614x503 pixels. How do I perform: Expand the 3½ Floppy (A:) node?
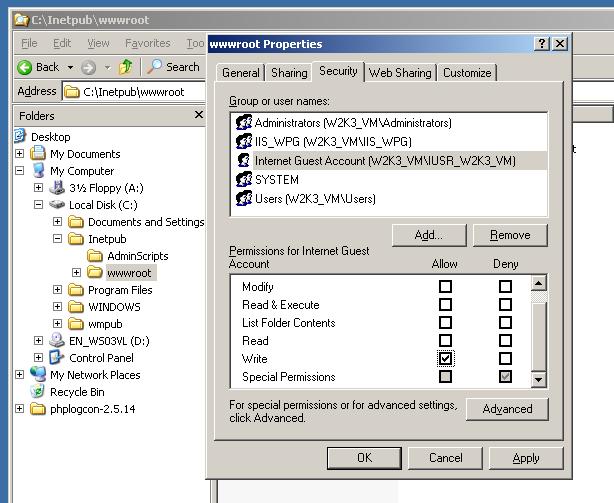coord(38,187)
